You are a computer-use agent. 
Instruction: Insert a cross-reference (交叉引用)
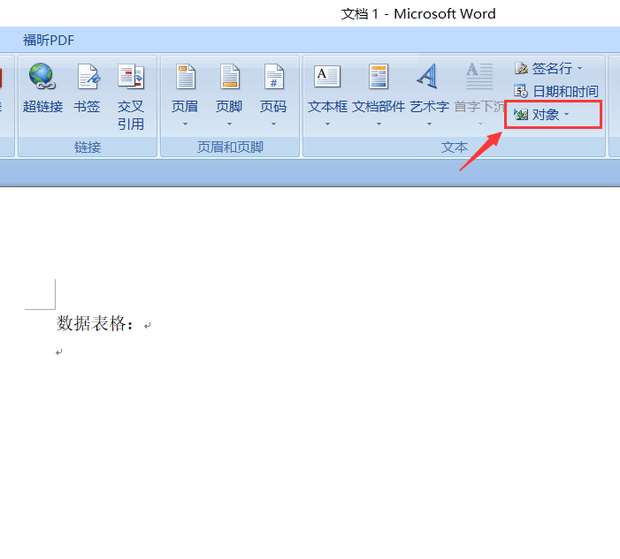(130, 97)
